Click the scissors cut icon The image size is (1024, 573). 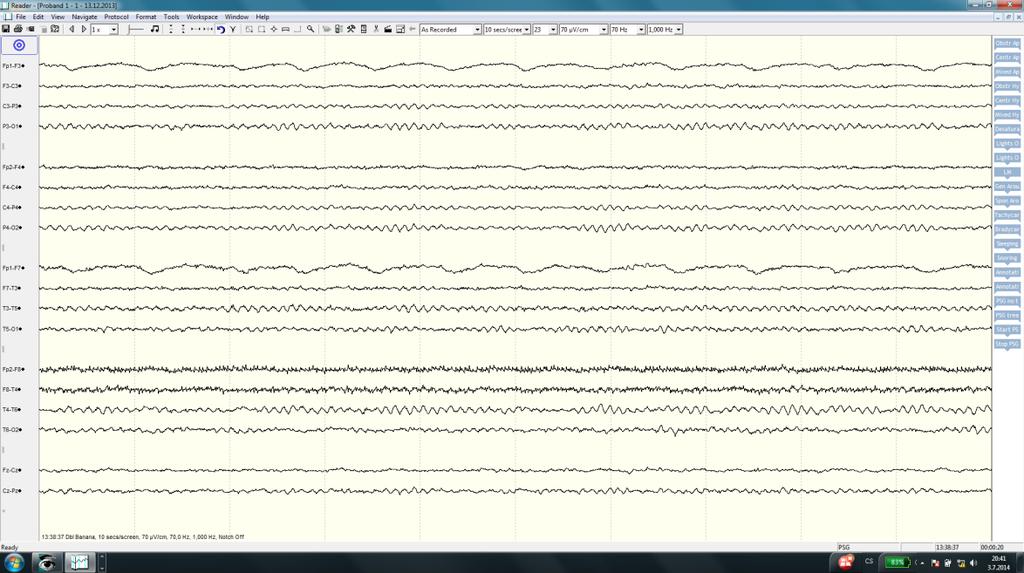(x=376, y=29)
